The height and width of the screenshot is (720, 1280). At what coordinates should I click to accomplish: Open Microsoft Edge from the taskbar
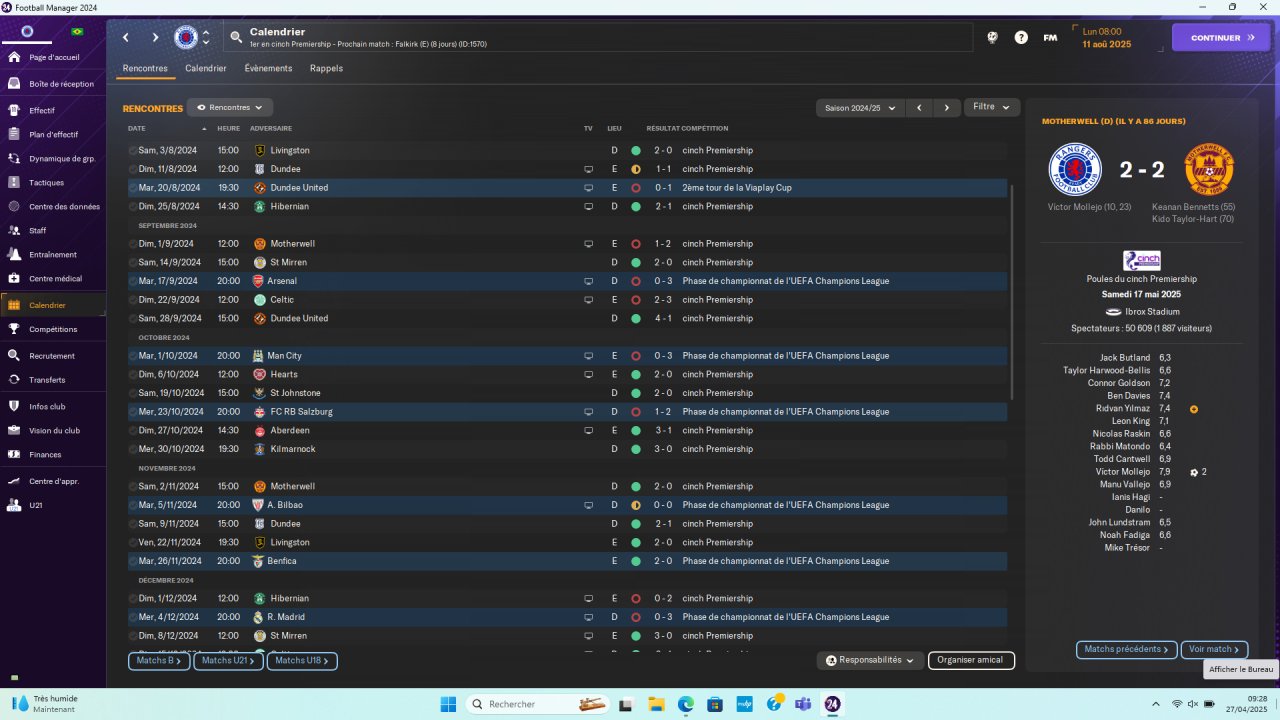(x=686, y=704)
